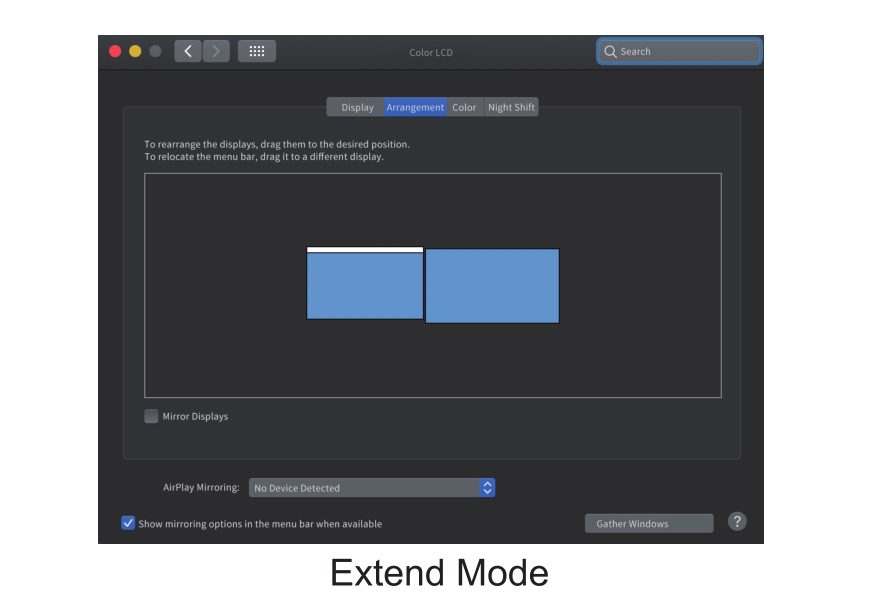
Task: Click the forward chevron navigation button
Action: [216, 51]
